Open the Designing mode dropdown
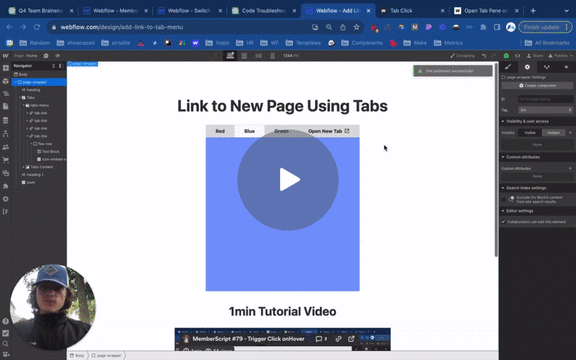 [463, 56]
